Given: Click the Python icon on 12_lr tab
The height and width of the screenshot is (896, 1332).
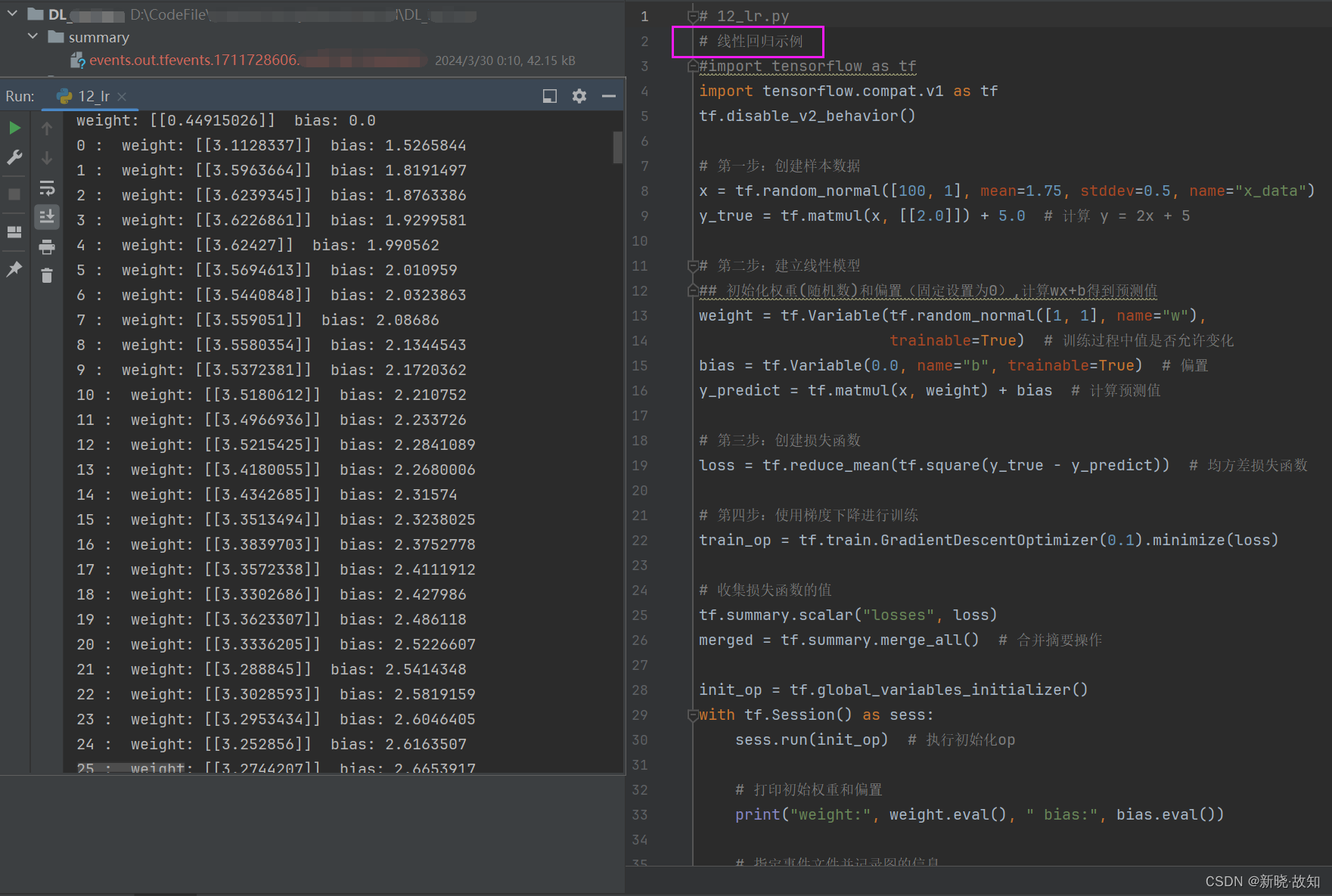Looking at the screenshot, I should point(65,96).
